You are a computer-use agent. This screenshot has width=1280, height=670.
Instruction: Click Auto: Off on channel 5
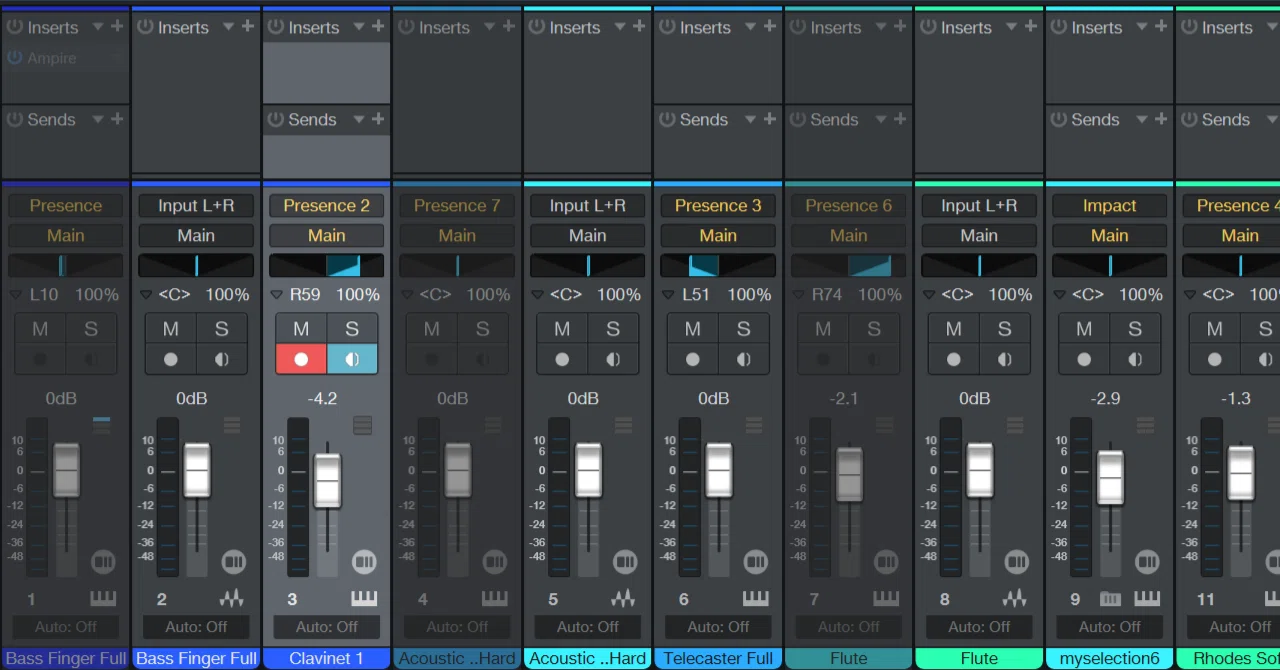click(x=587, y=627)
